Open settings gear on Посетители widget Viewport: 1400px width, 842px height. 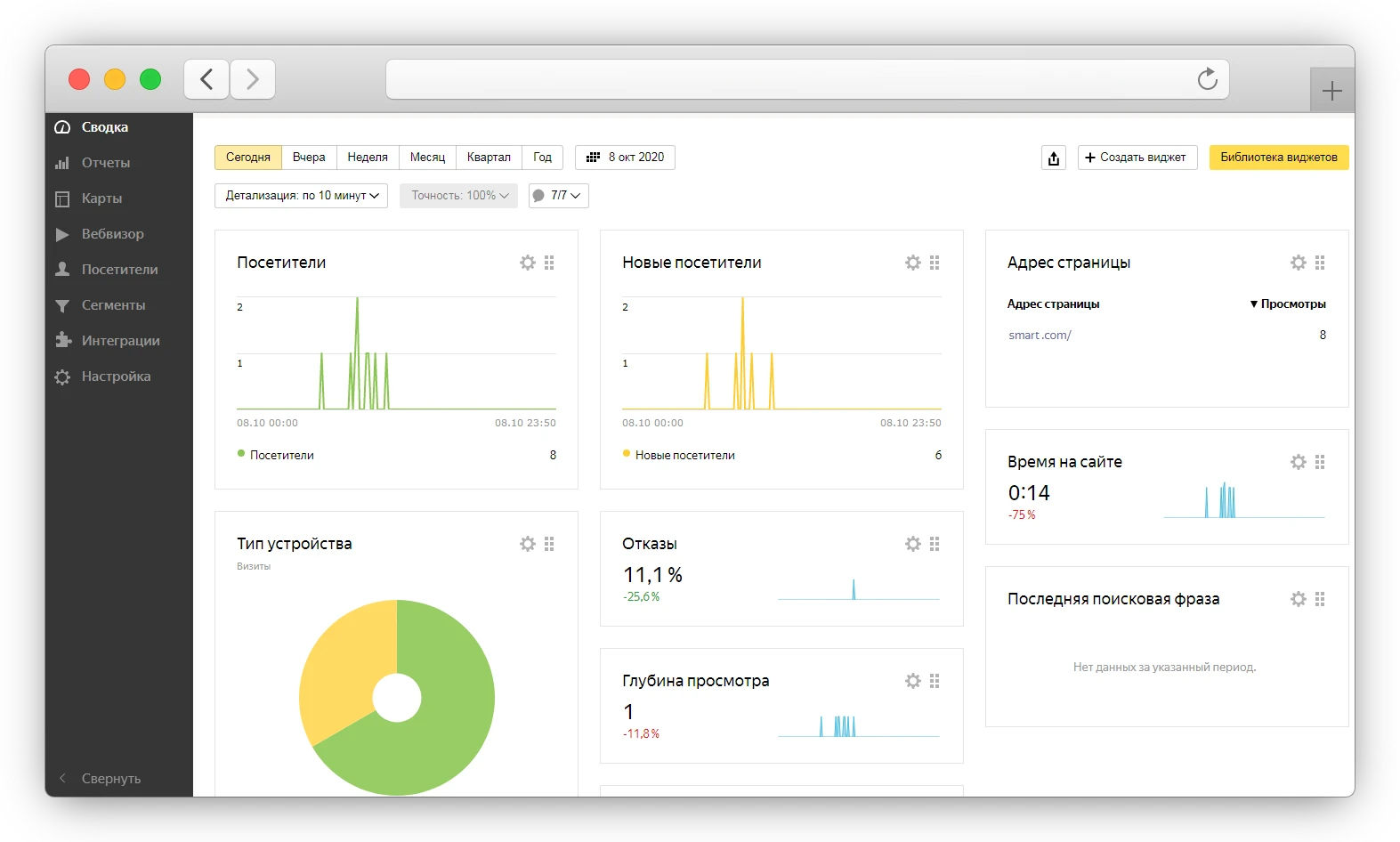528,263
